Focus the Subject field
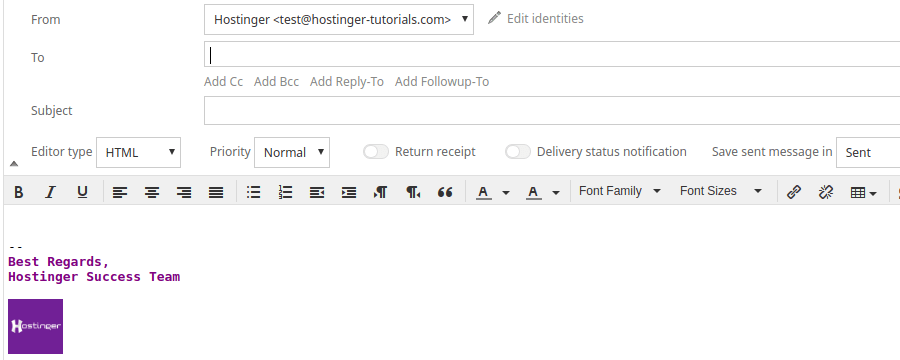The image size is (900, 360). pyautogui.click(x=552, y=111)
